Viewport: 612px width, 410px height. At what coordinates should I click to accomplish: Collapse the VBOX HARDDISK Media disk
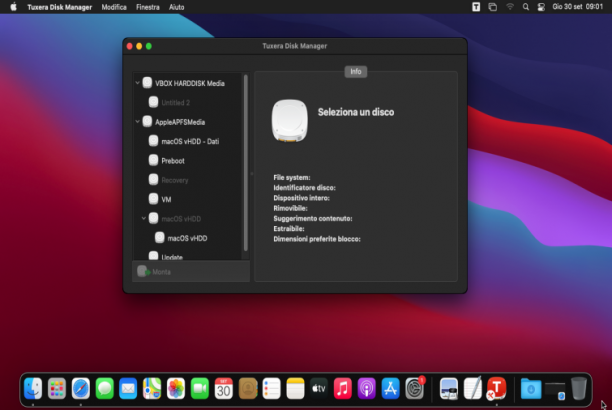coord(137,83)
